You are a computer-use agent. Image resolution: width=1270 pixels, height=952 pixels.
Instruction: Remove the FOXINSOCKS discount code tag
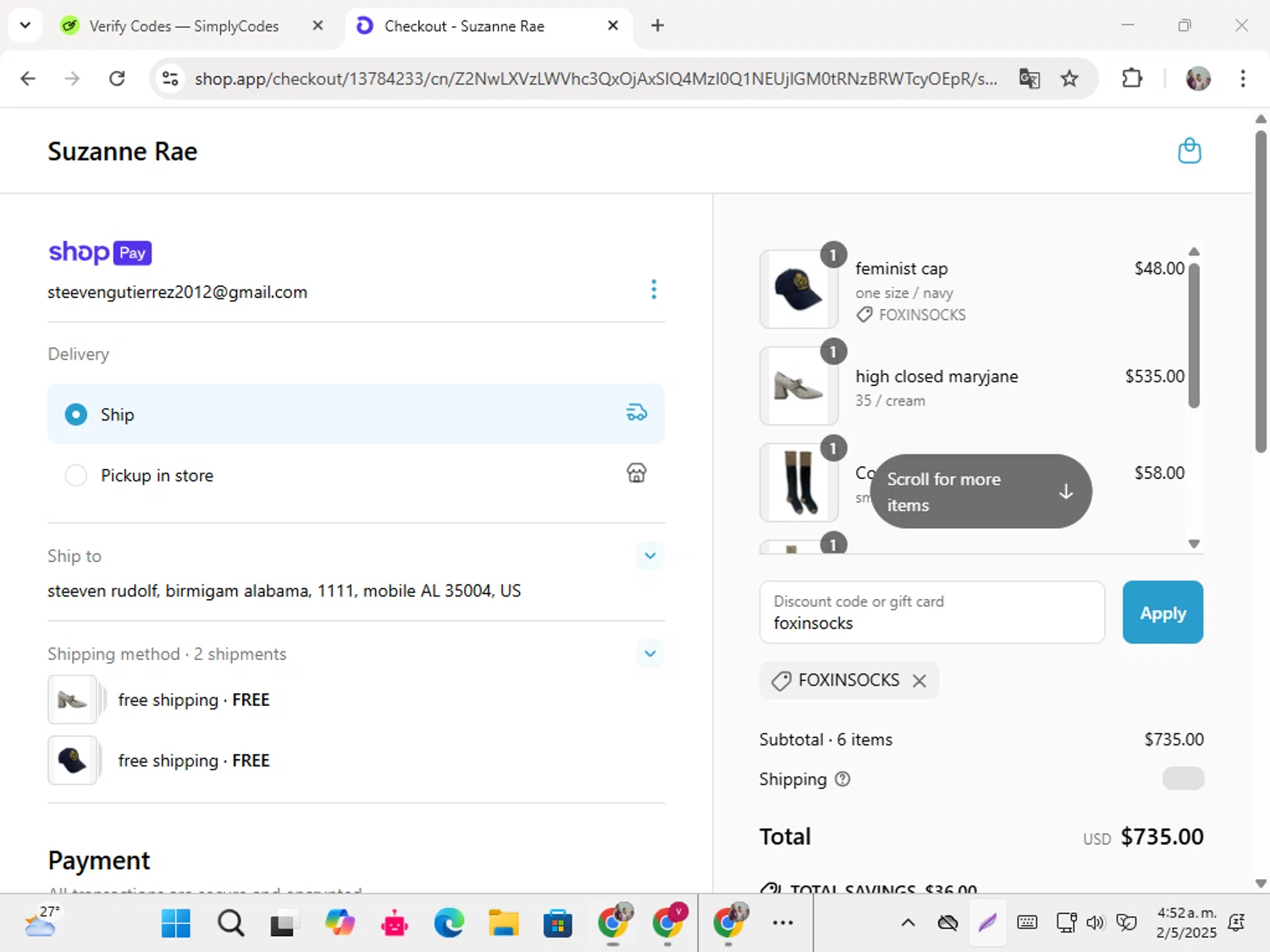tap(919, 680)
